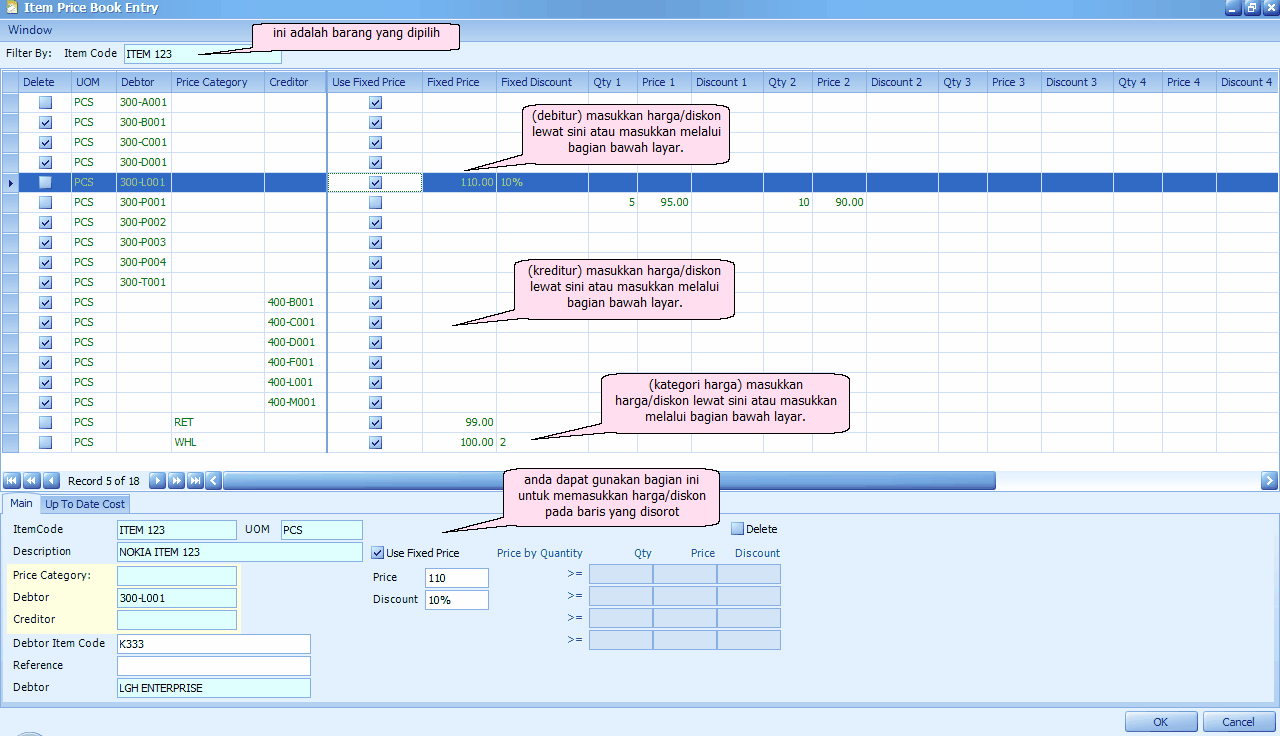1280x738 pixels.
Task: Uncheck Use Fixed Price in WHL row
Action: click(375, 442)
